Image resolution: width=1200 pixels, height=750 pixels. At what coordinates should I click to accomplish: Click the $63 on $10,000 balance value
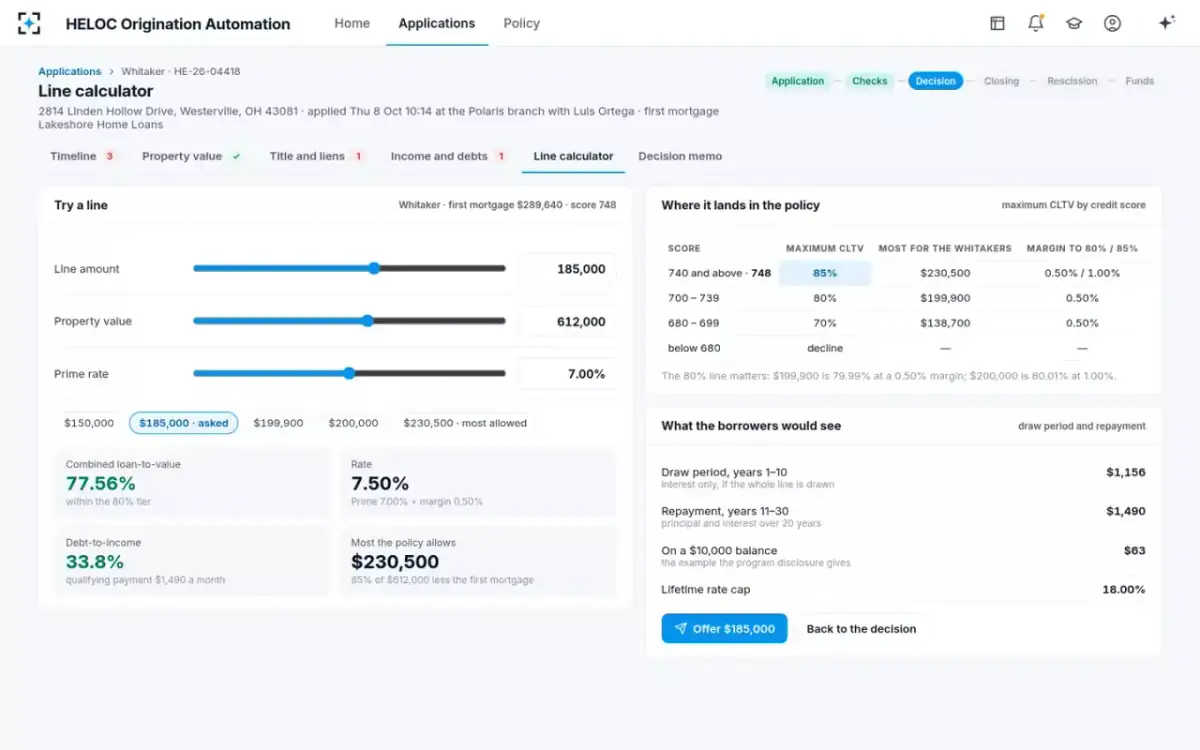[x=1135, y=550]
